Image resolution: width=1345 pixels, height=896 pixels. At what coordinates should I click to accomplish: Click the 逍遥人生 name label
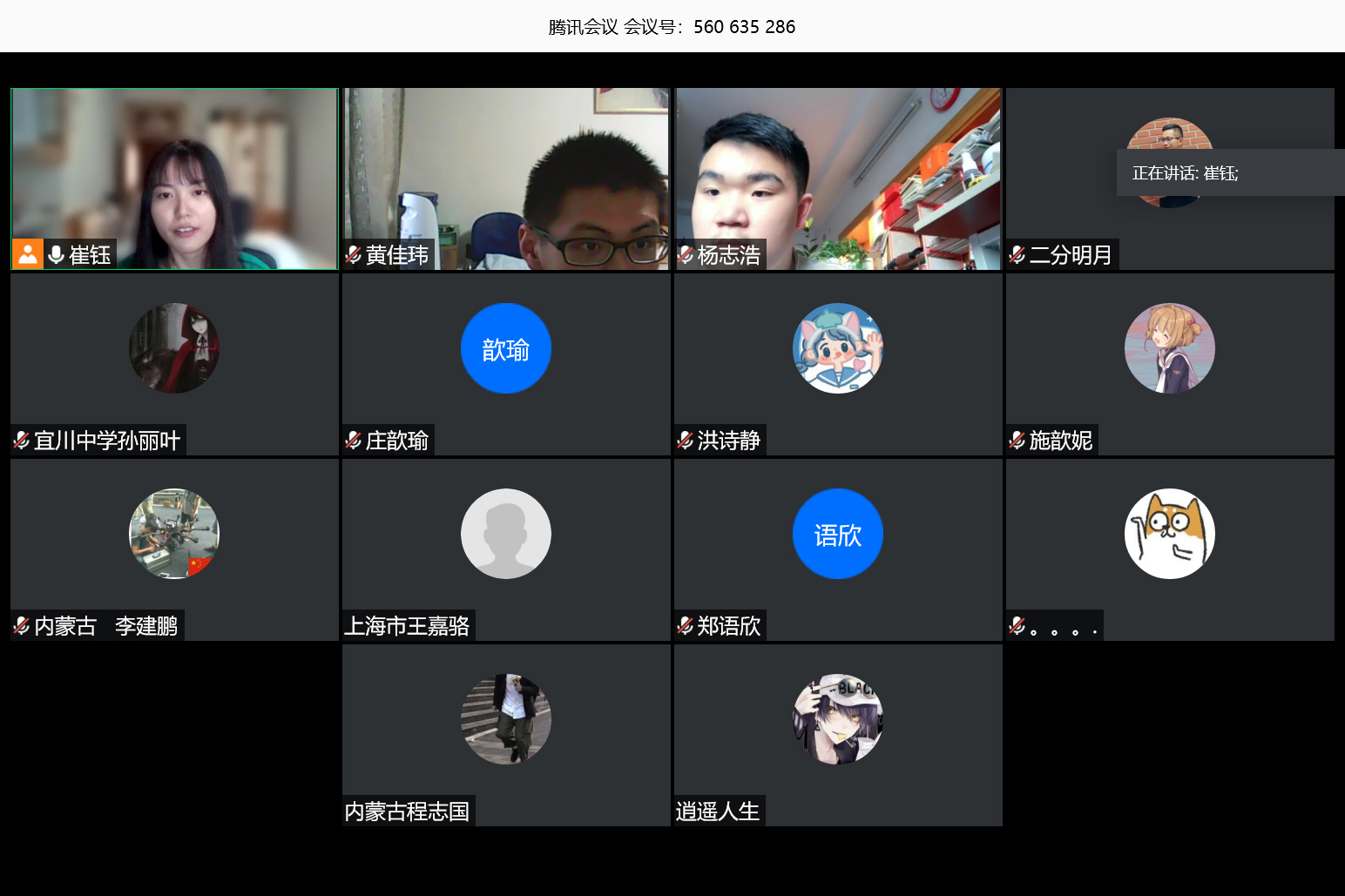pos(718,812)
